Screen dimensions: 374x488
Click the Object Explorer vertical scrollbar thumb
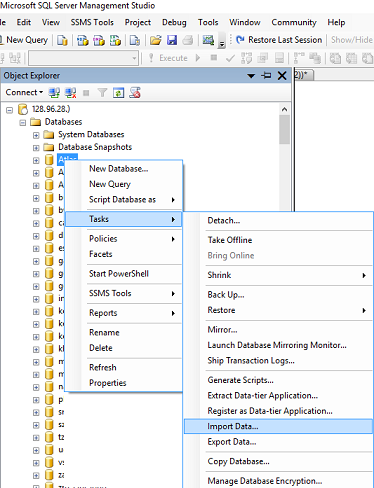[284, 130]
